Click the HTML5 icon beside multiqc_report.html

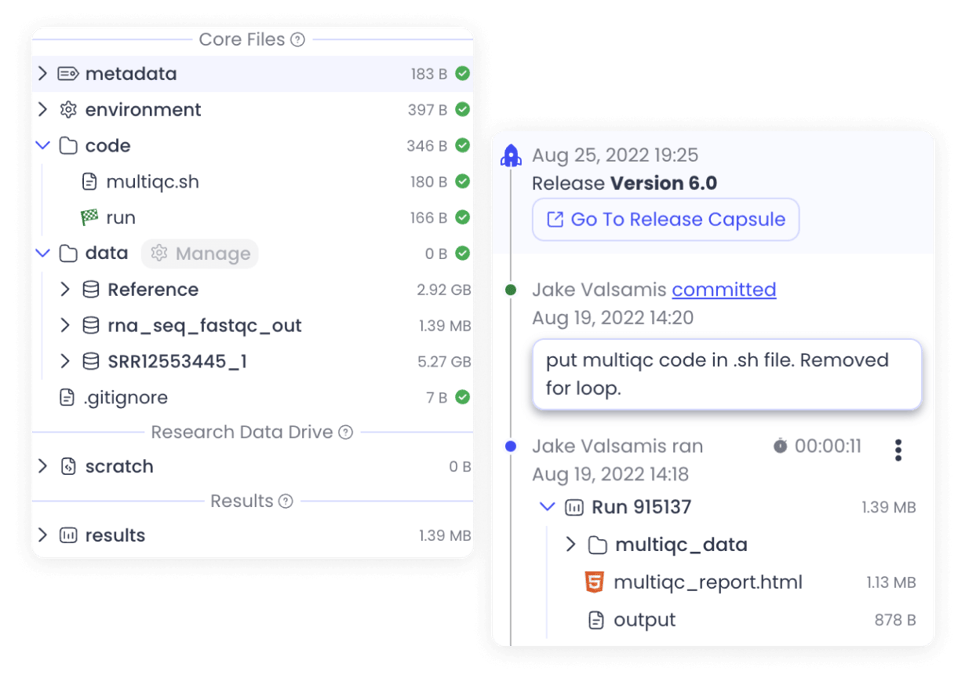(x=594, y=581)
